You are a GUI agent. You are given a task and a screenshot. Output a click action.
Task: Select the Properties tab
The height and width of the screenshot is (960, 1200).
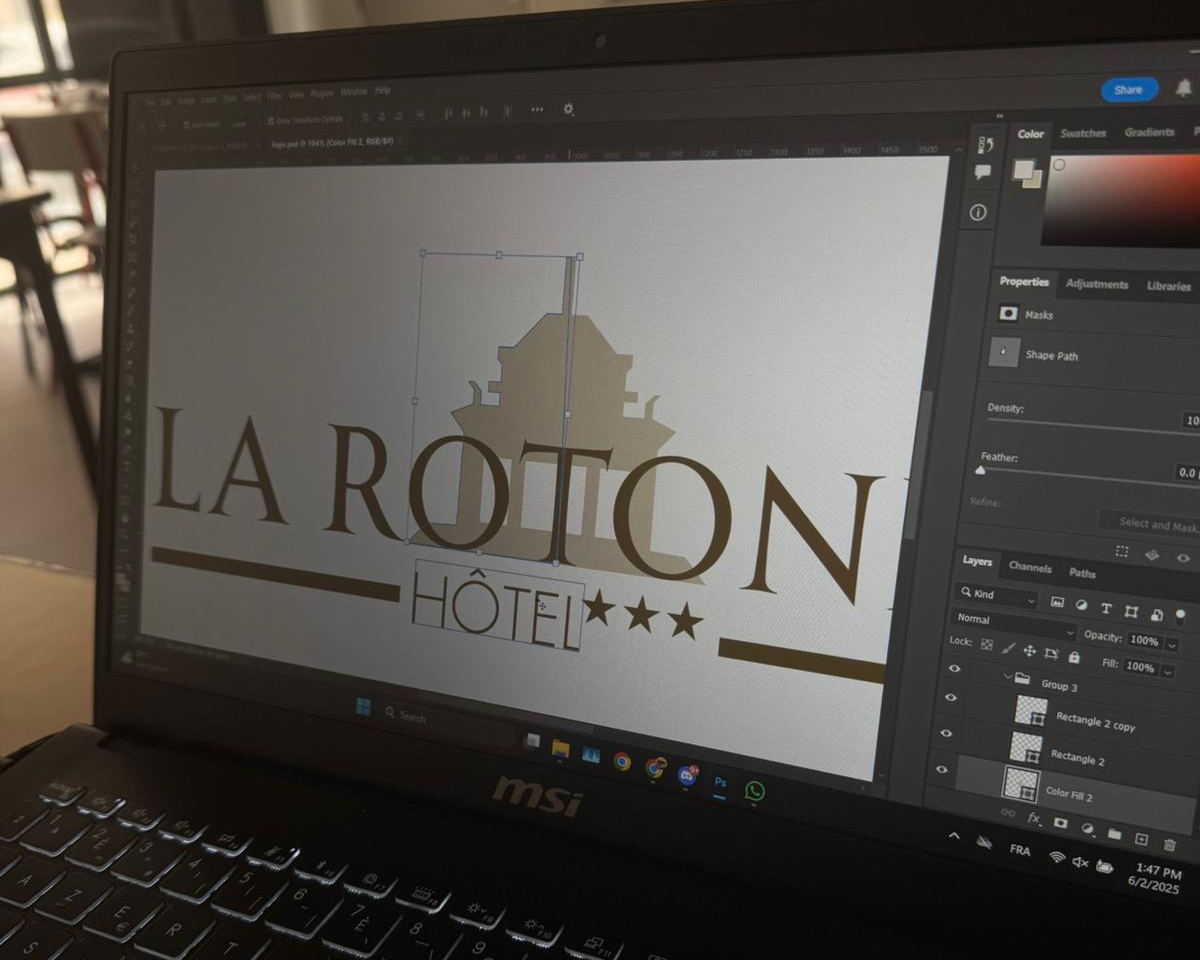(x=1024, y=282)
